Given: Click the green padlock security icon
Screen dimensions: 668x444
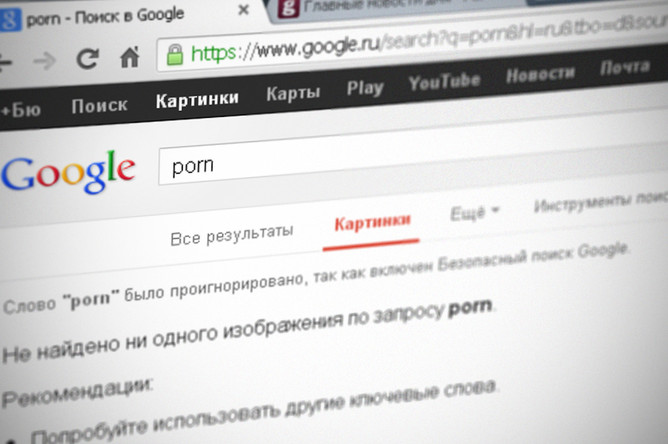Looking at the screenshot, I should (175, 55).
